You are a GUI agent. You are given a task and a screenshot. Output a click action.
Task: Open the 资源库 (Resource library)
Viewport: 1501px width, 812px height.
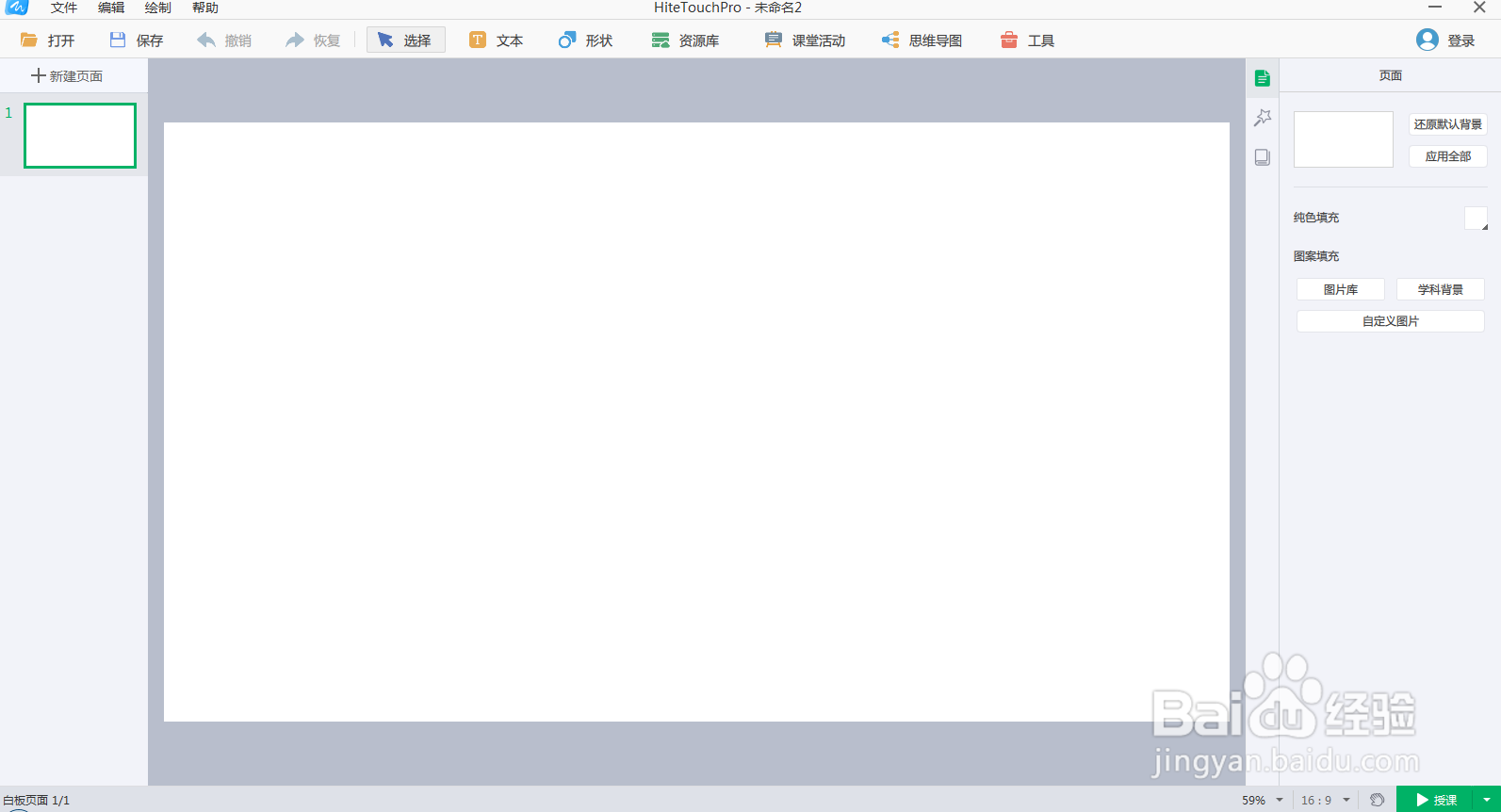pos(685,40)
